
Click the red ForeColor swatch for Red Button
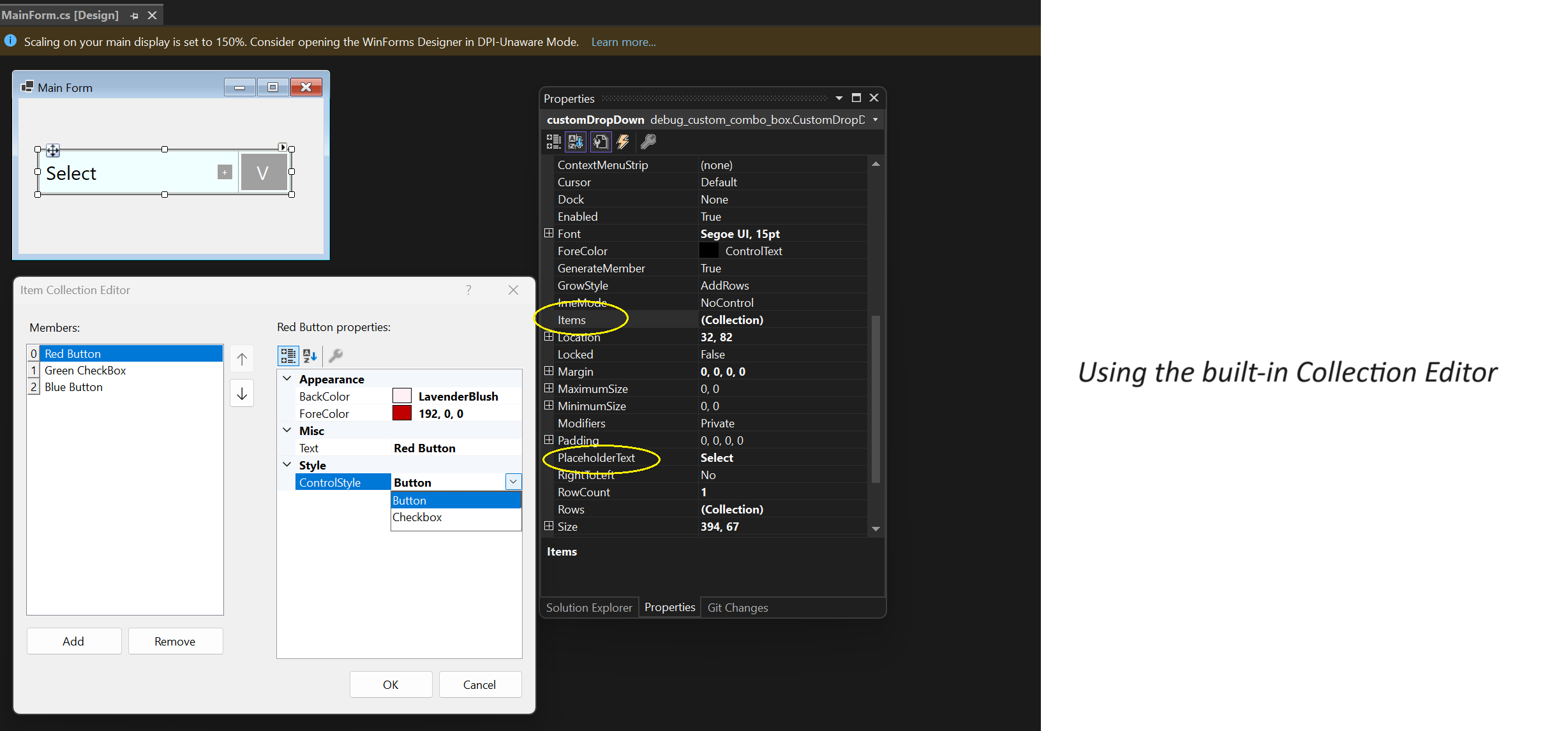tap(401, 413)
